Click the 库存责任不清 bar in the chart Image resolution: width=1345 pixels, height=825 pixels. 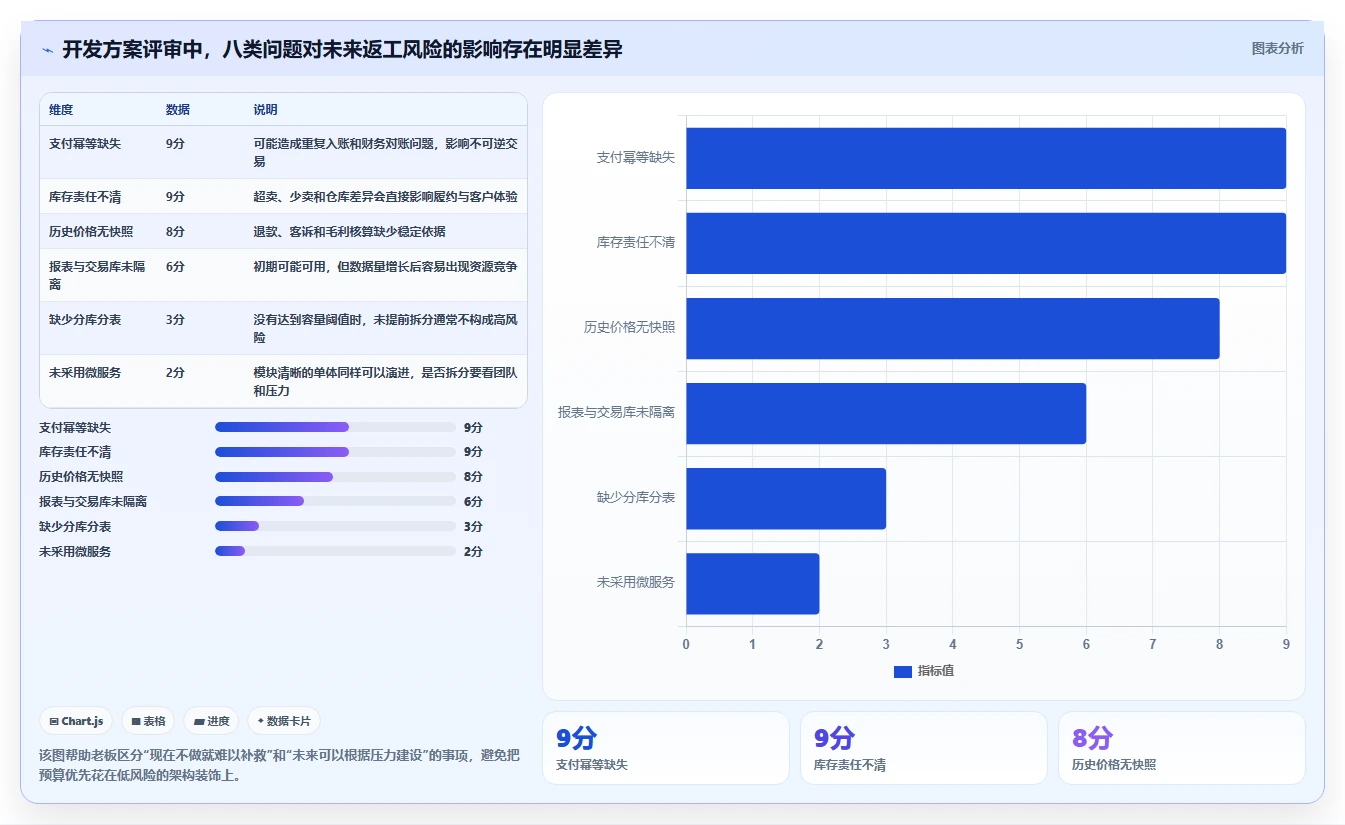click(986, 243)
